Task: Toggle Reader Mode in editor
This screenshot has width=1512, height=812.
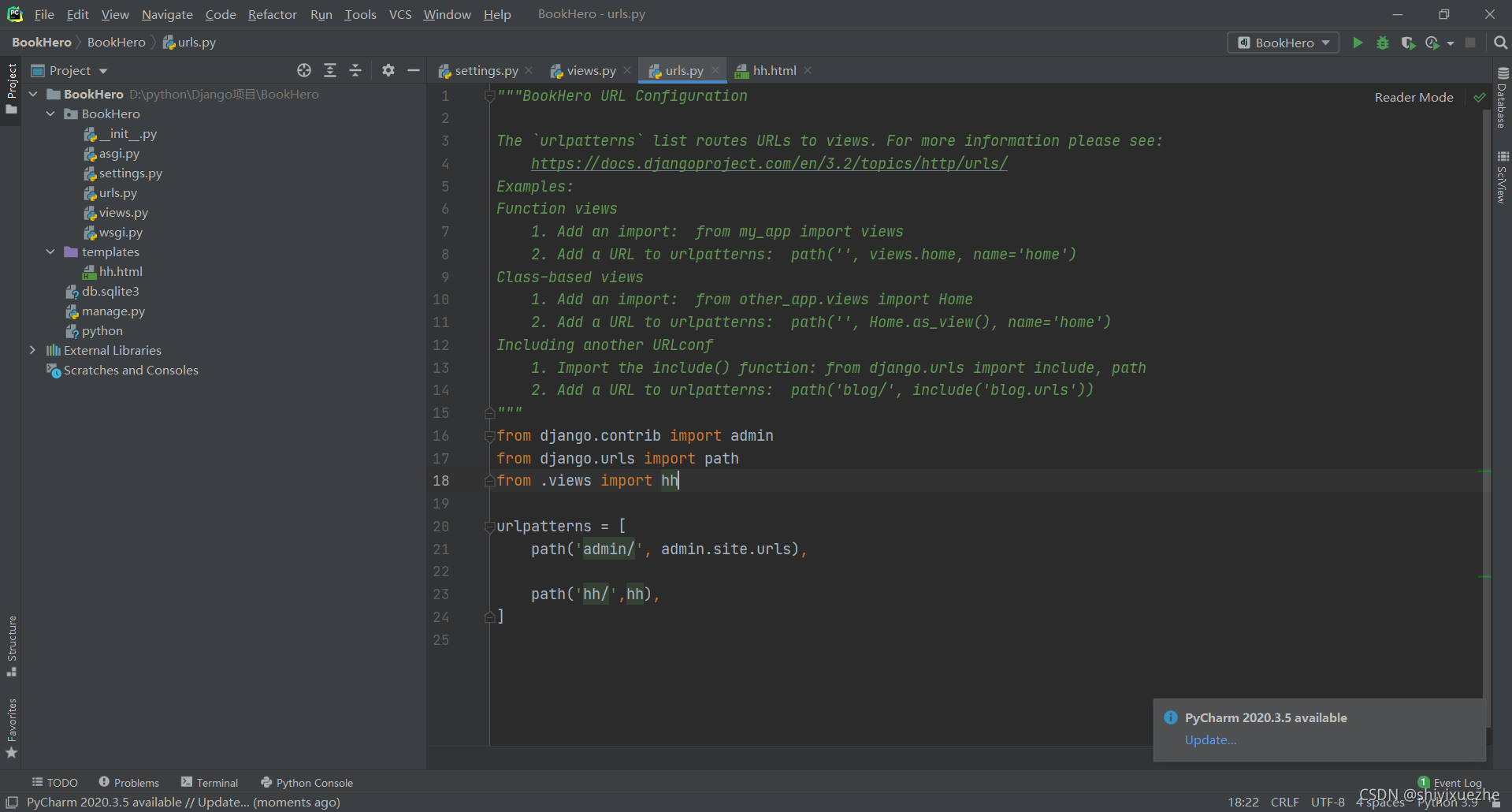Action: pyautogui.click(x=1414, y=97)
